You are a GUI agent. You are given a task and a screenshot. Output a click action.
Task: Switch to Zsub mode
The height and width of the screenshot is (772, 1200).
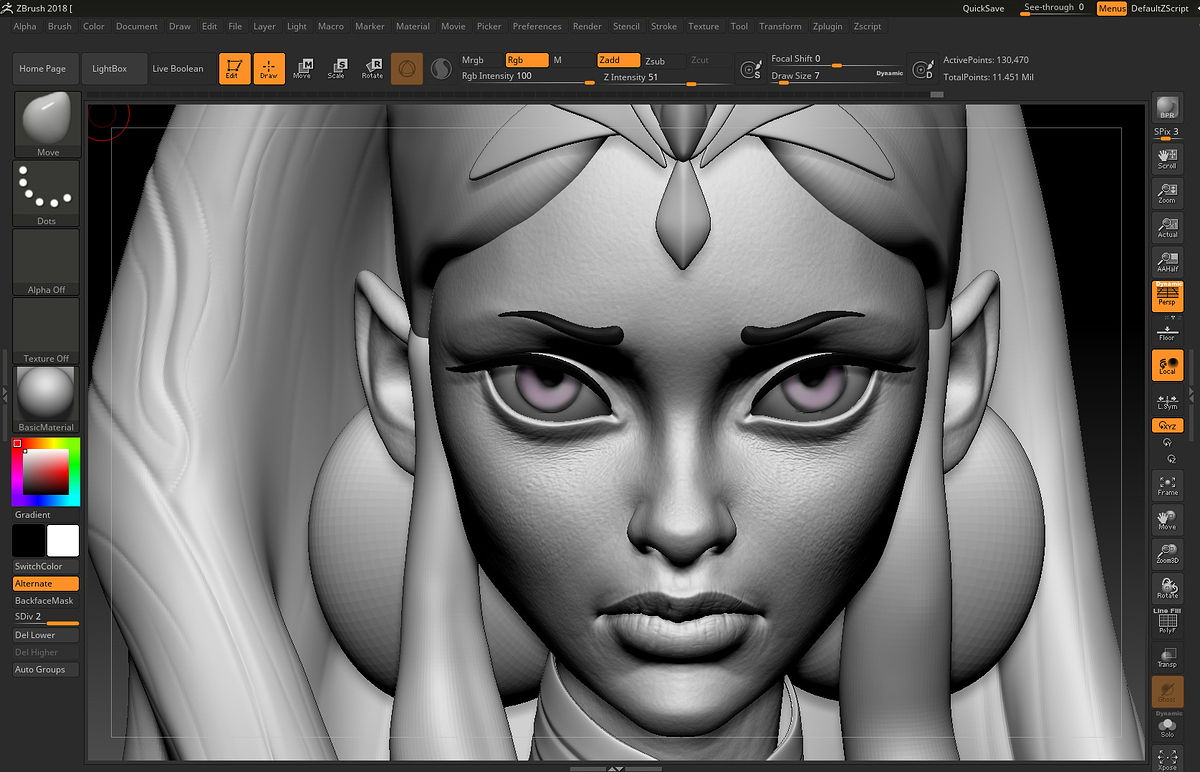[664, 61]
